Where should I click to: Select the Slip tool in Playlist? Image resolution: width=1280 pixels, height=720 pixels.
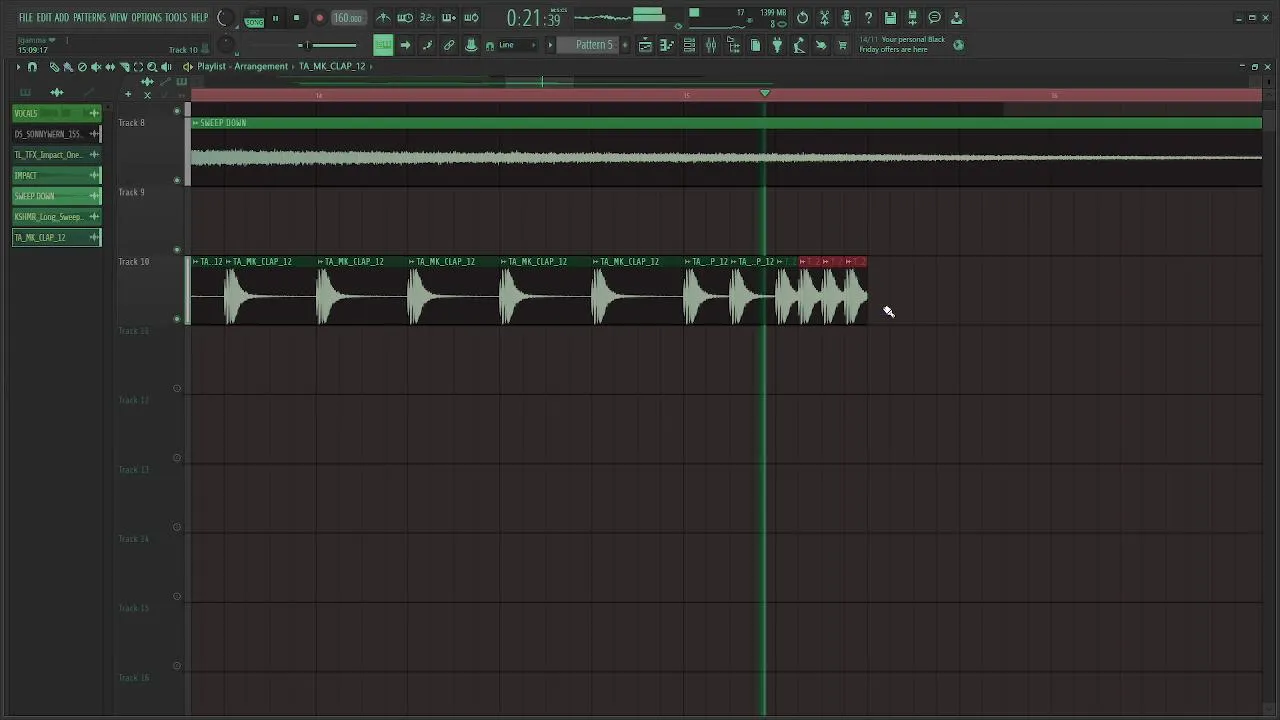tap(110, 67)
